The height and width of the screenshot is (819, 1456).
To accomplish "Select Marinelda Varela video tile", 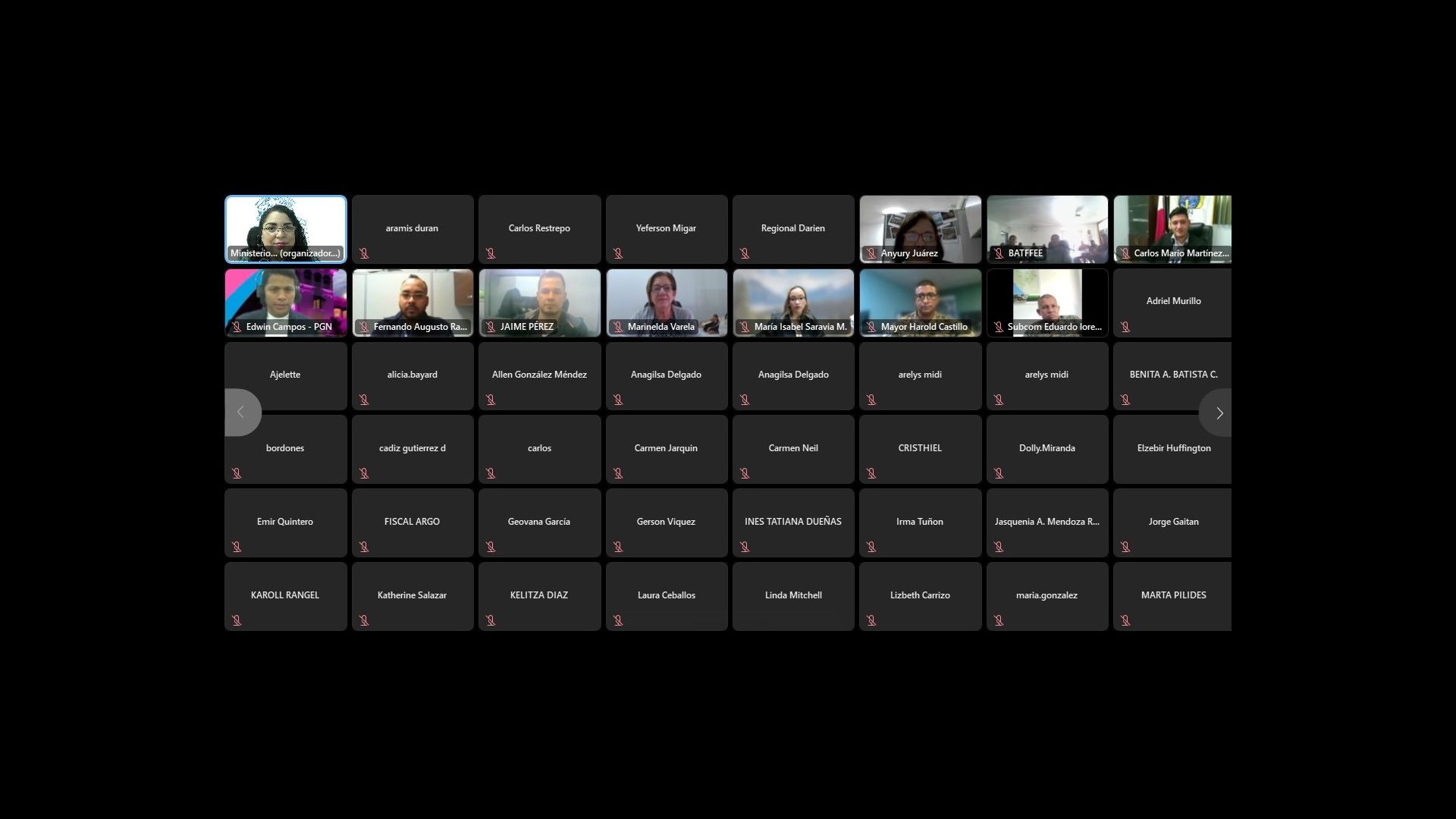I will 666,301.
